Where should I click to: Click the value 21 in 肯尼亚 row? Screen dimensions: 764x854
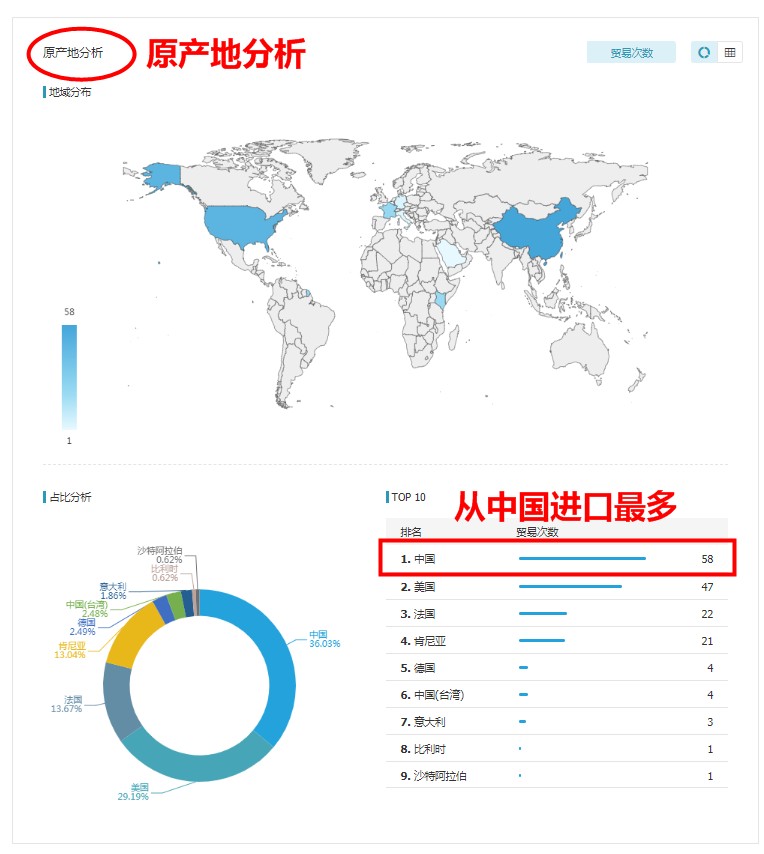pyautogui.click(x=707, y=641)
